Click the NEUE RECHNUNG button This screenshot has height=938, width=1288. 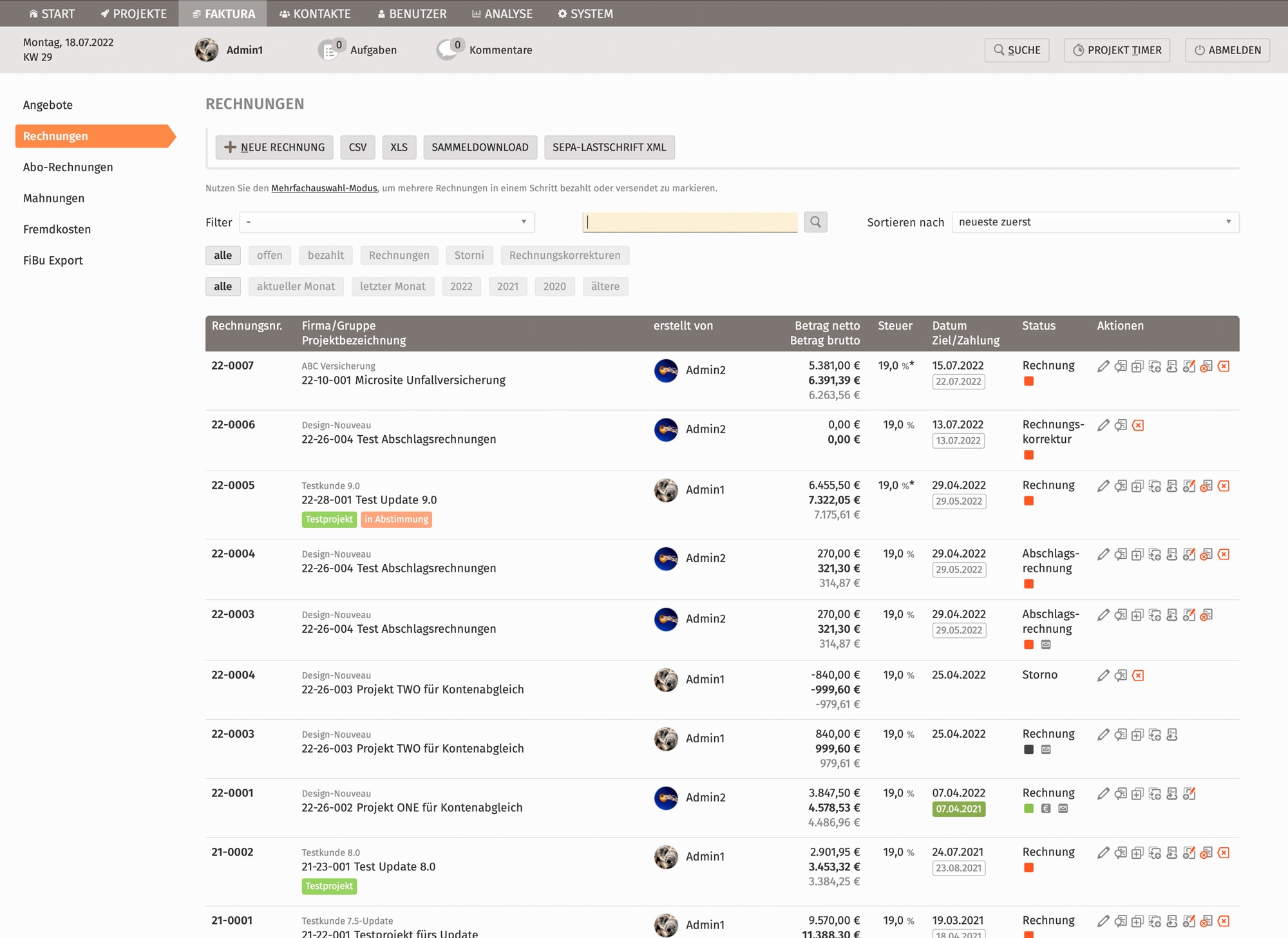click(274, 147)
